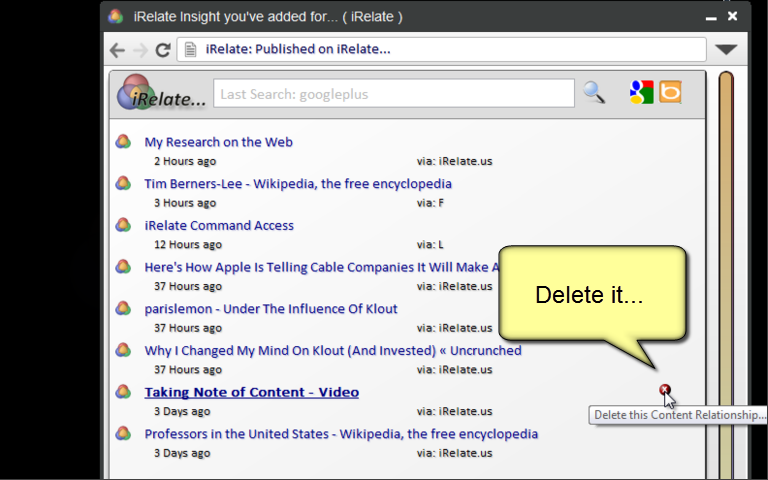Click the icon beside iRelate Command Access
The image size is (768, 480).
click(x=123, y=225)
